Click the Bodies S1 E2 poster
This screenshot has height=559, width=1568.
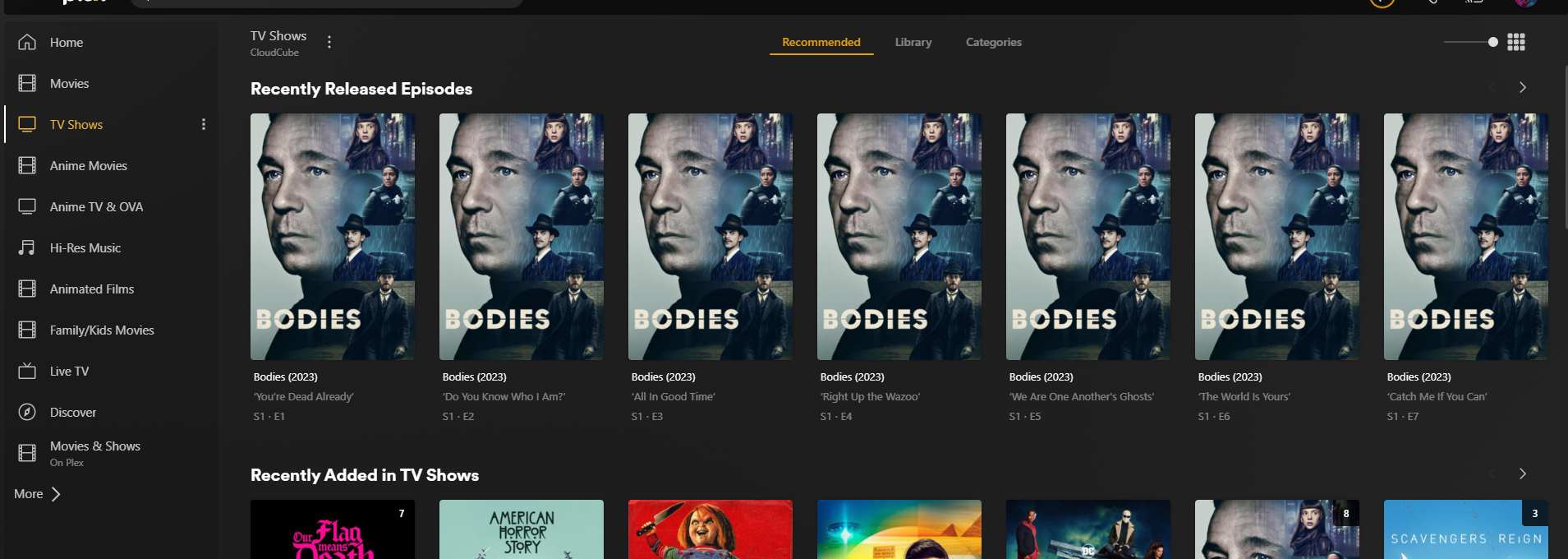522,237
